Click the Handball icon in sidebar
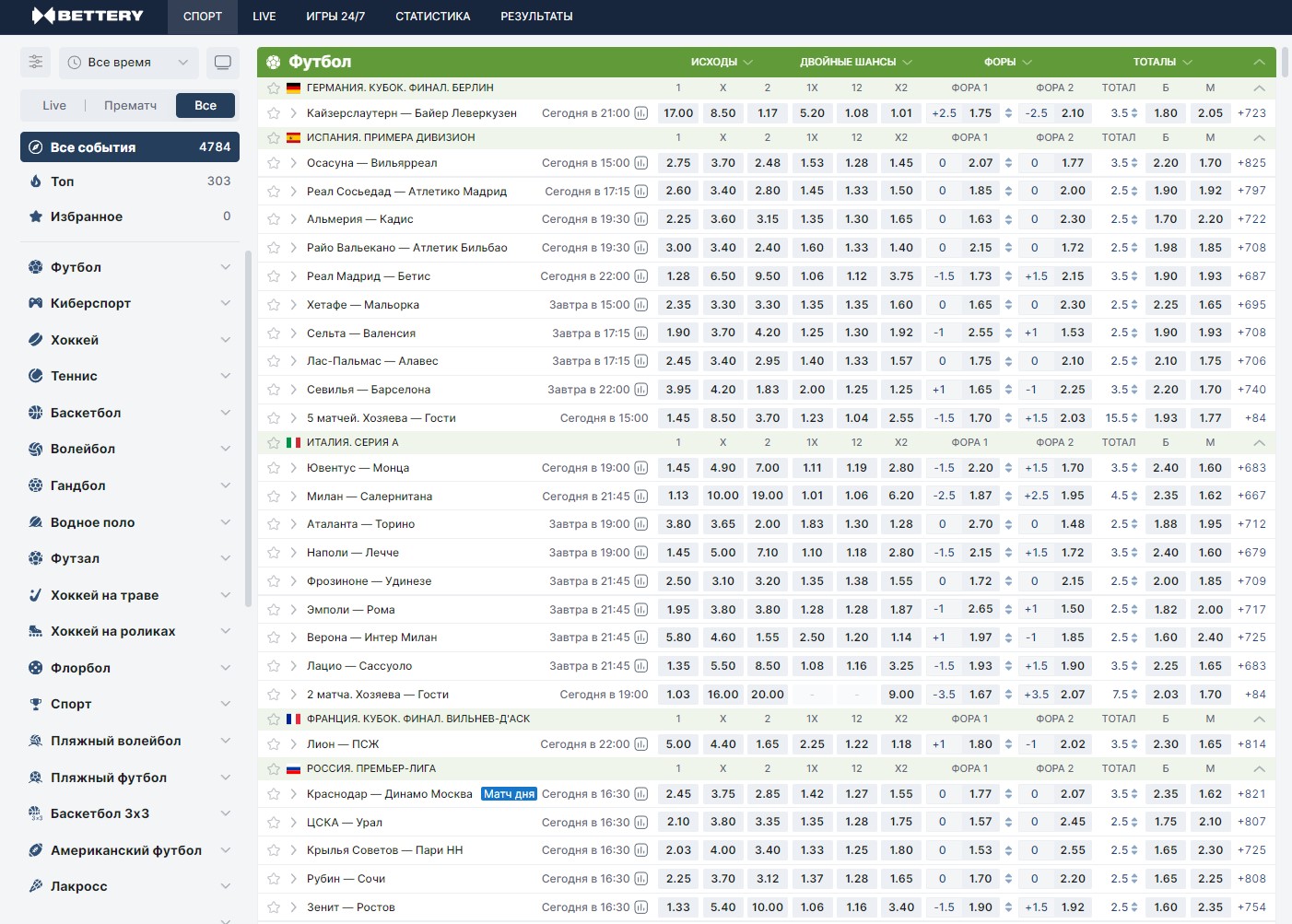Screen dimensions: 1292x924 (x=36, y=485)
